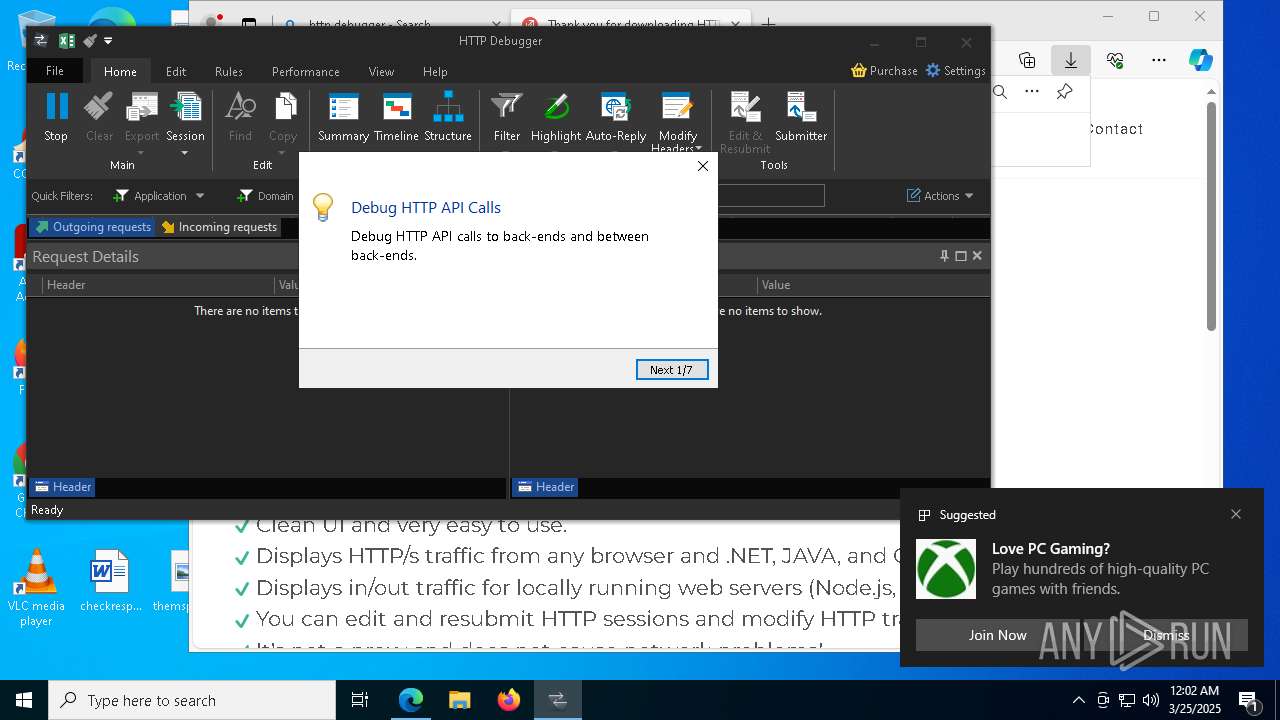Click the HTTP Debugger app icon in title bar
This screenshot has height=720, width=1280.
(x=41, y=41)
